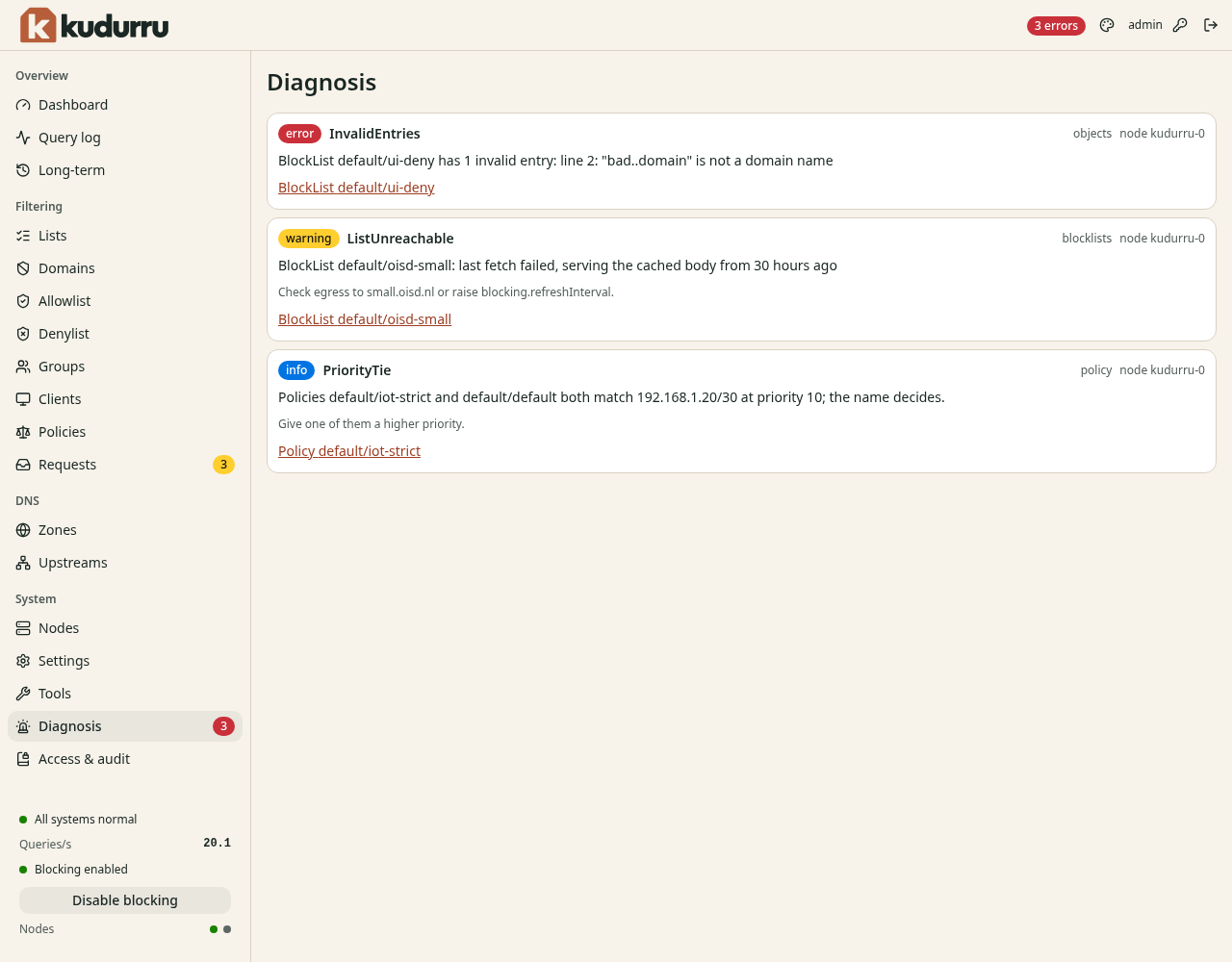Open BlockList default/ui-deny link
1232x962 pixels.
tap(356, 188)
